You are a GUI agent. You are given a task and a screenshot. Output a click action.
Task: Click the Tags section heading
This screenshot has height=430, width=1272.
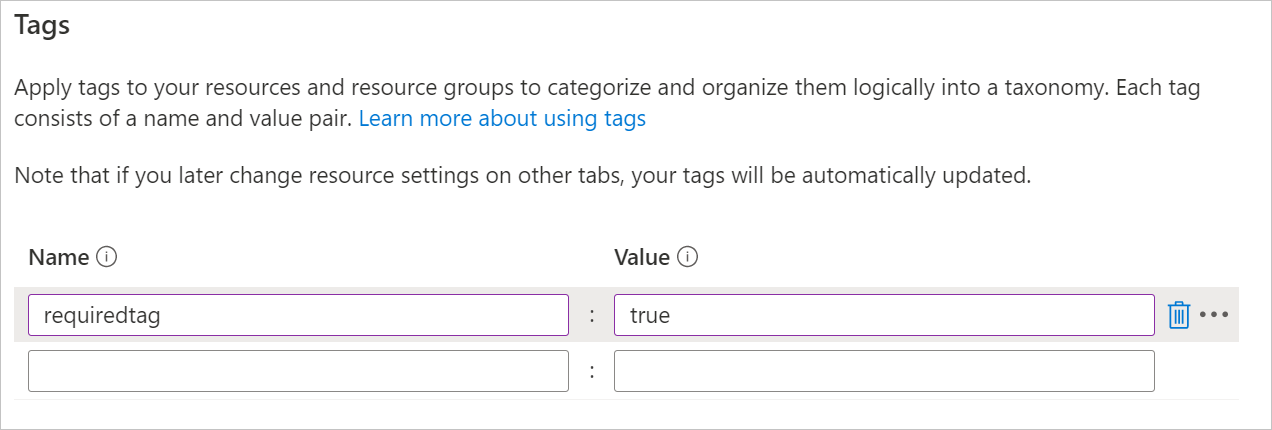42,26
